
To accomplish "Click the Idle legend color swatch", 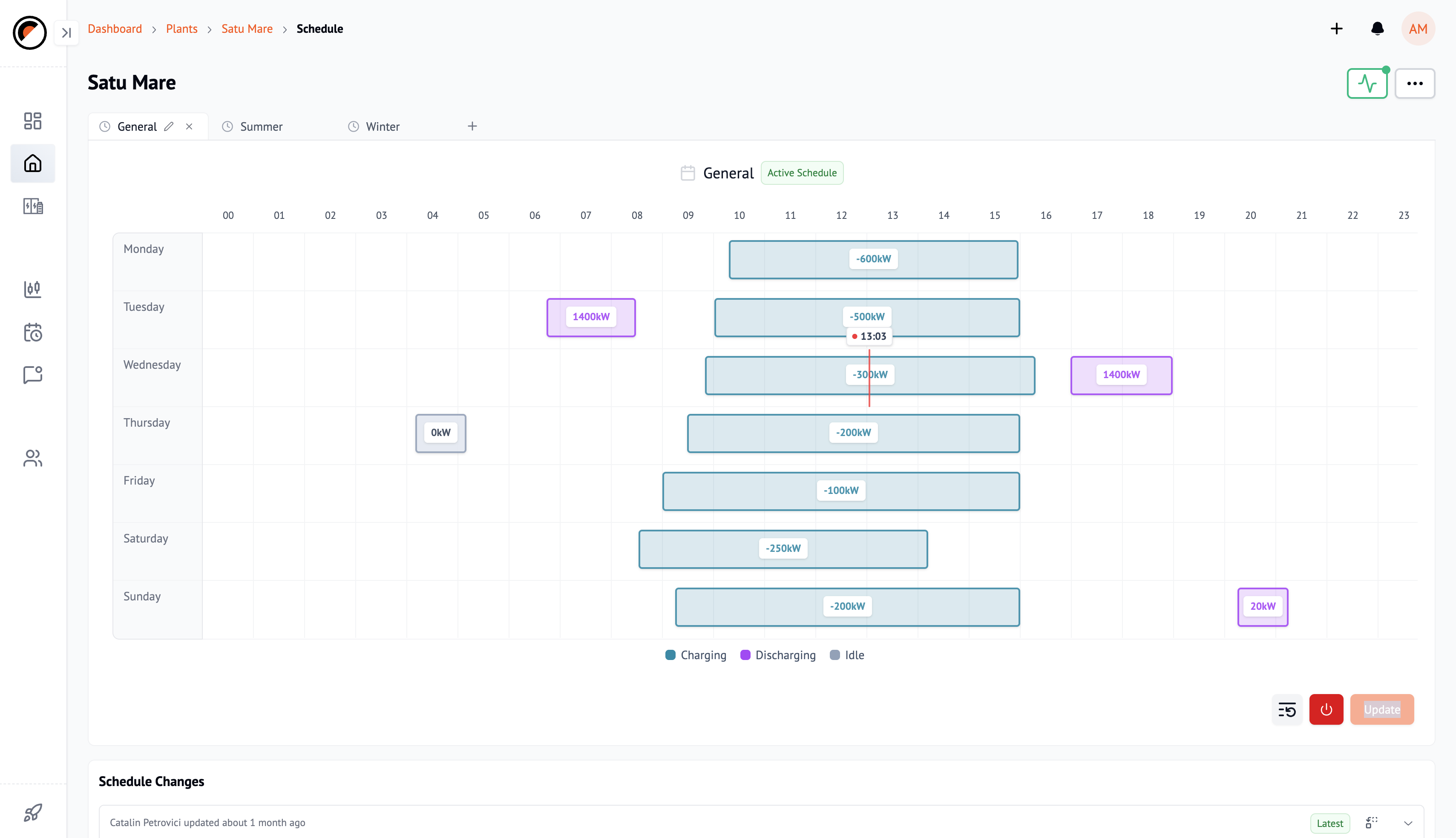I will click(834, 655).
